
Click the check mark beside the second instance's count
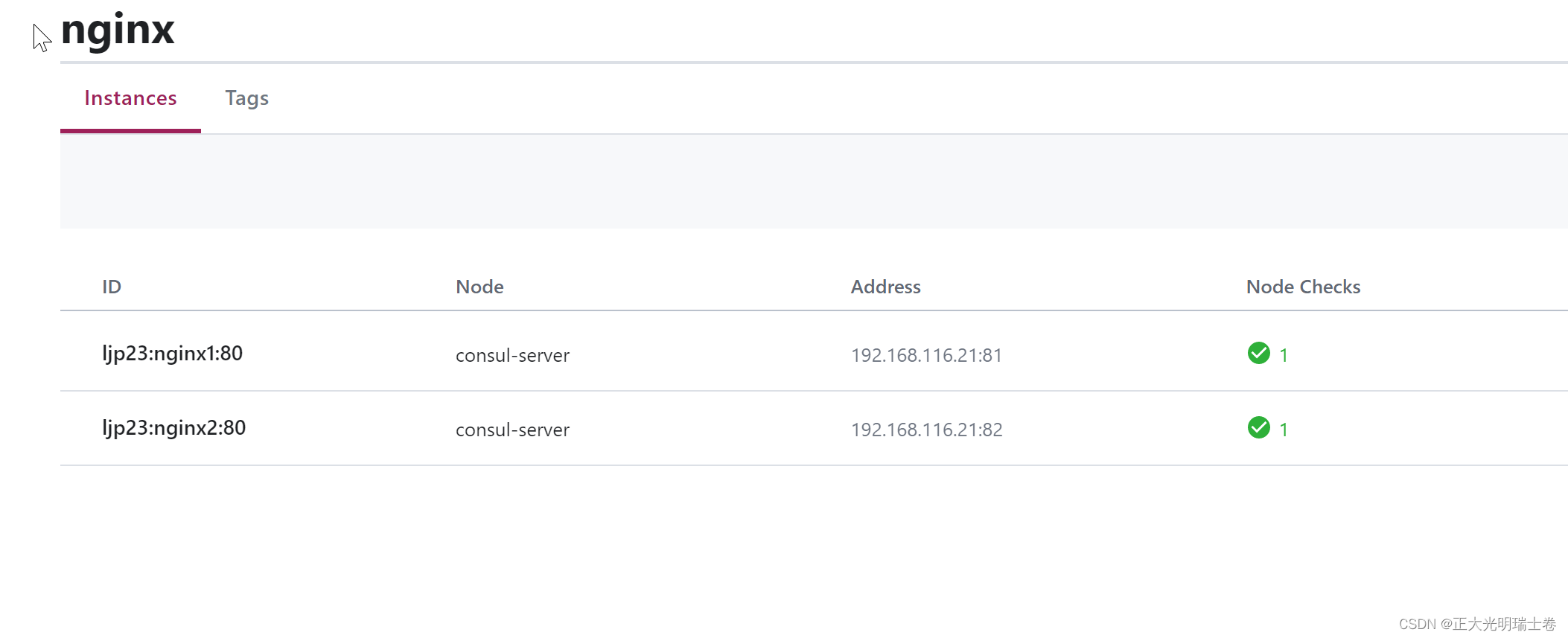1259,428
